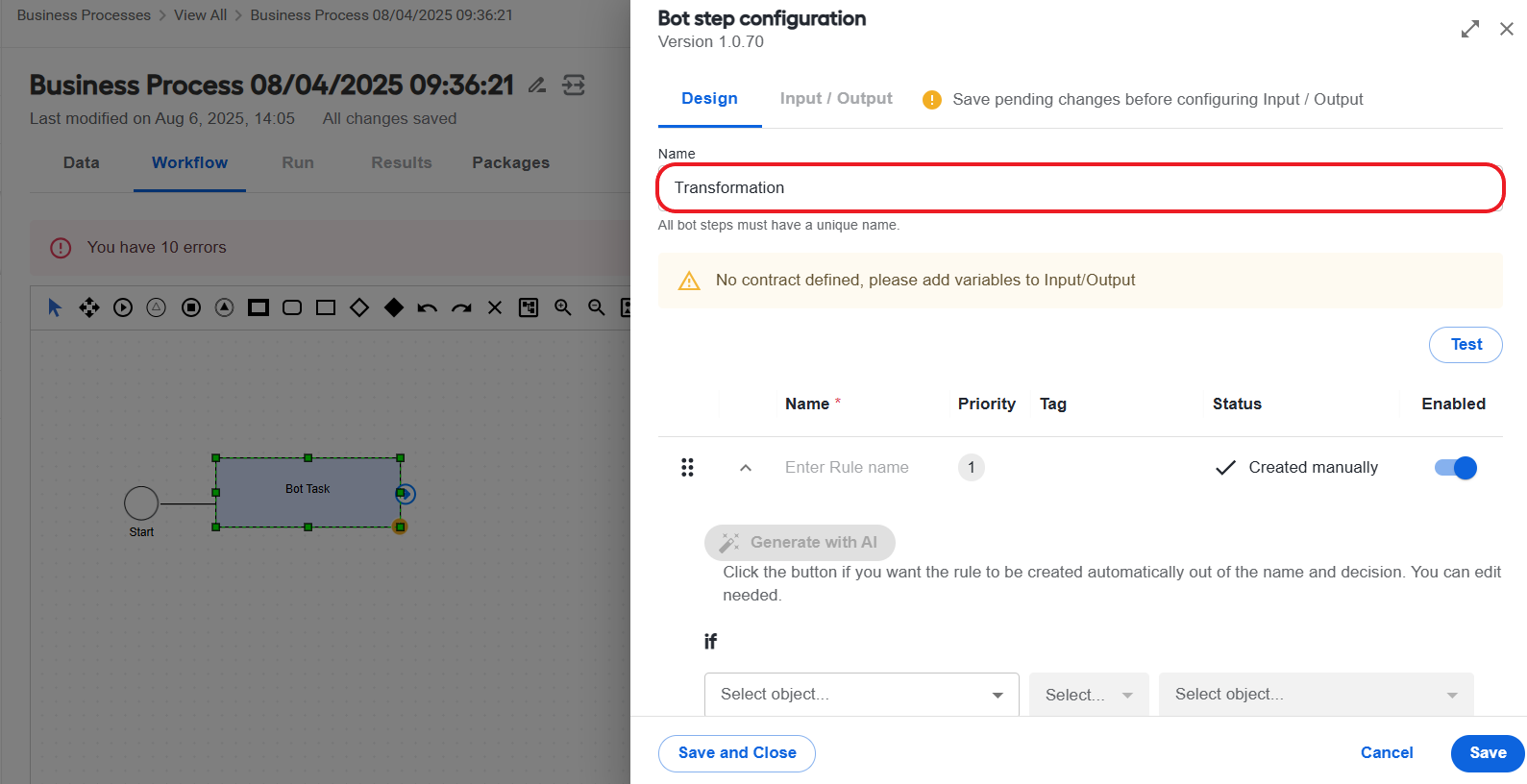Click the Test button
The image size is (1527, 784).
pos(1465,345)
